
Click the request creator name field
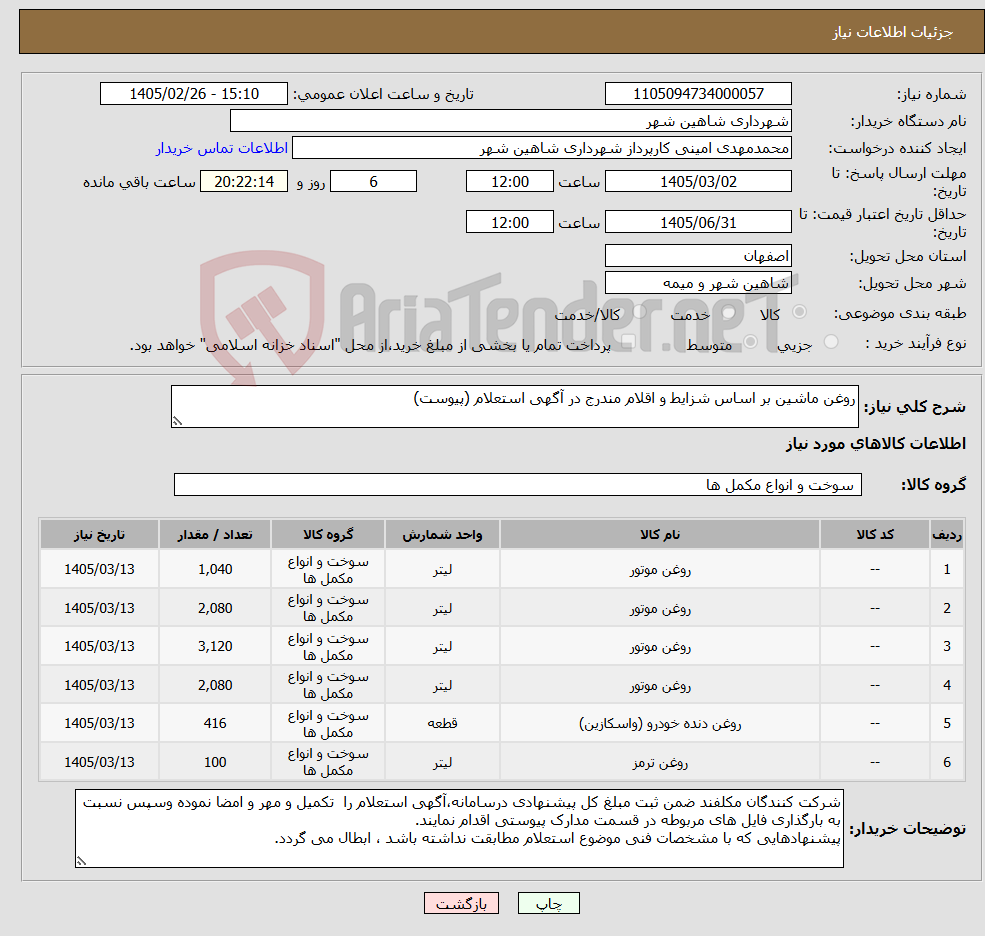(x=541, y=148)
